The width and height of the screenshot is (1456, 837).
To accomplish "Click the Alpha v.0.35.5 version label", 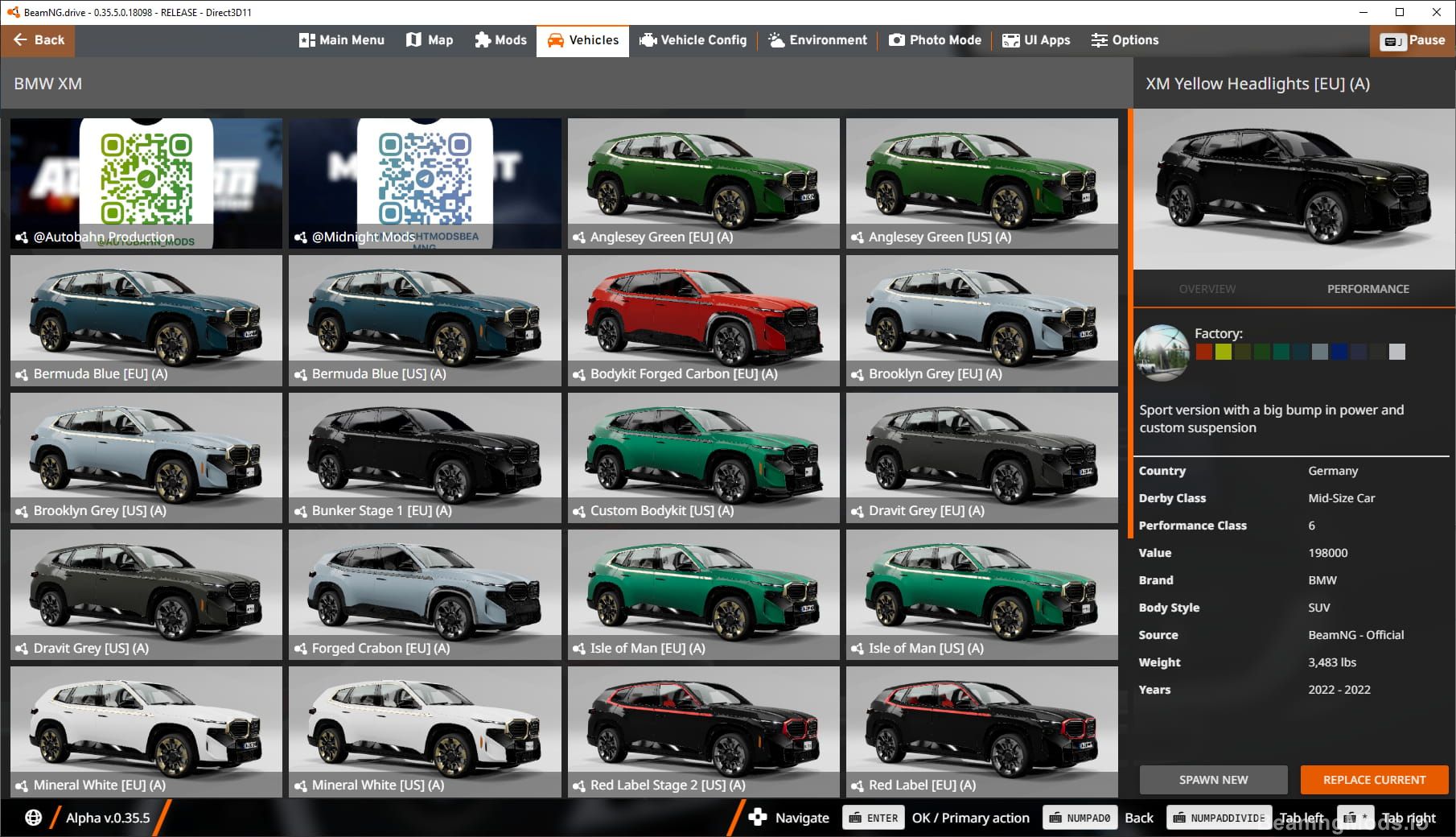I will point(108,818).
